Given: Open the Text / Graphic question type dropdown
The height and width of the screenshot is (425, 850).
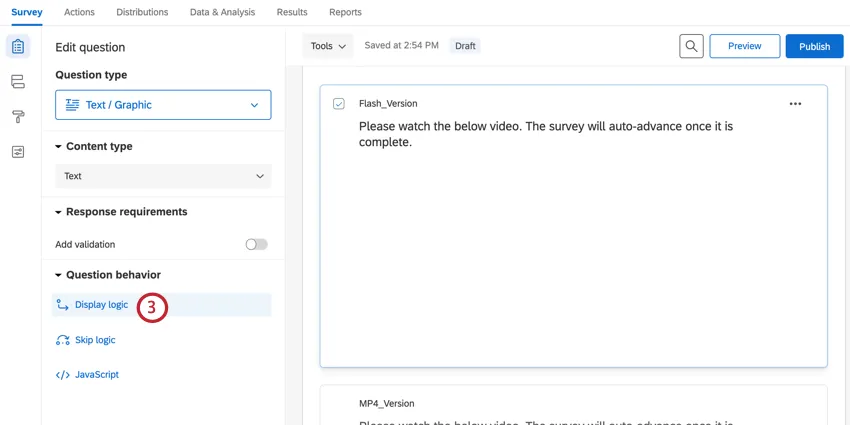Looking at the screenshot, I should (163, 105).
